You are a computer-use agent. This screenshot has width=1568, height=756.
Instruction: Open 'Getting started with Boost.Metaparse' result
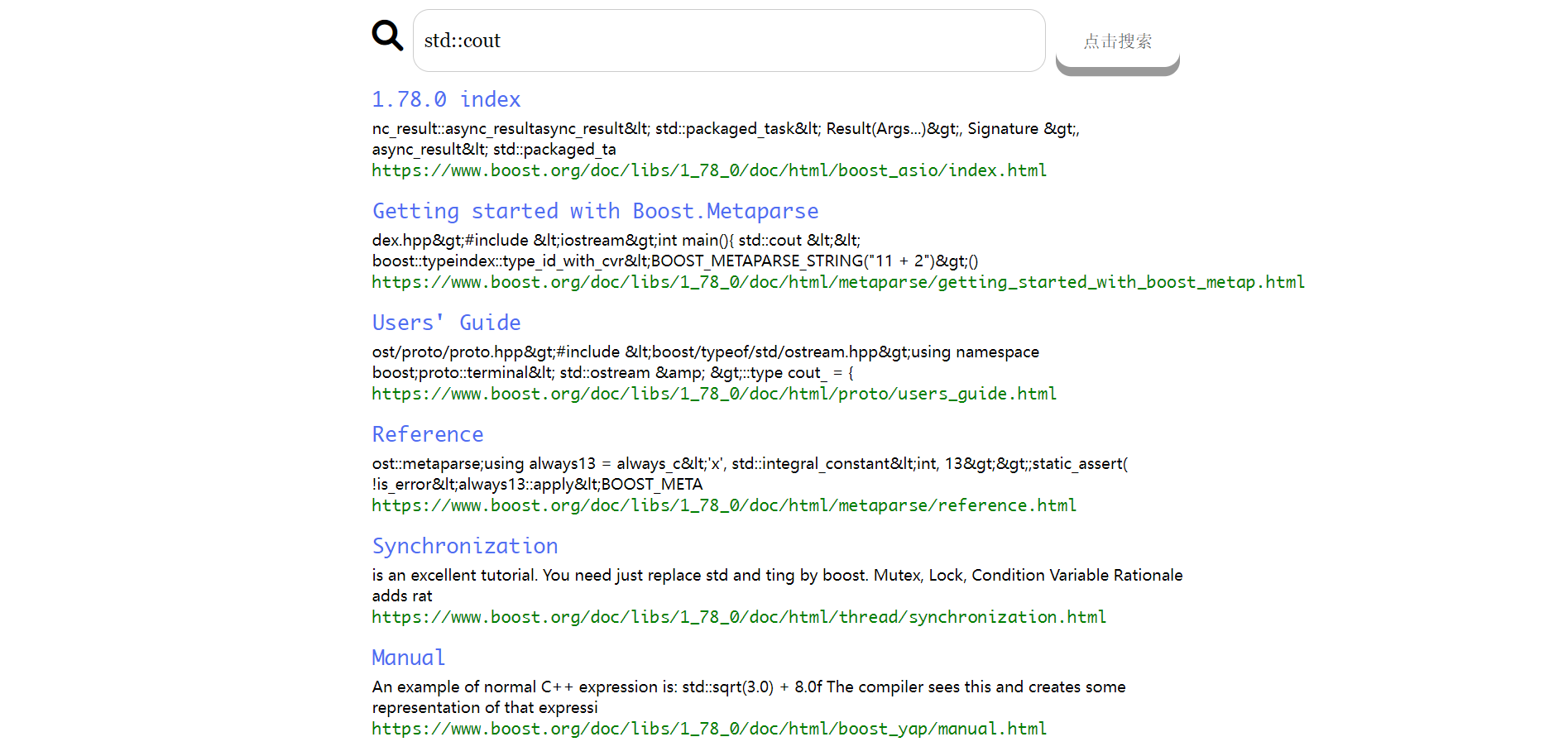(595, 211)
